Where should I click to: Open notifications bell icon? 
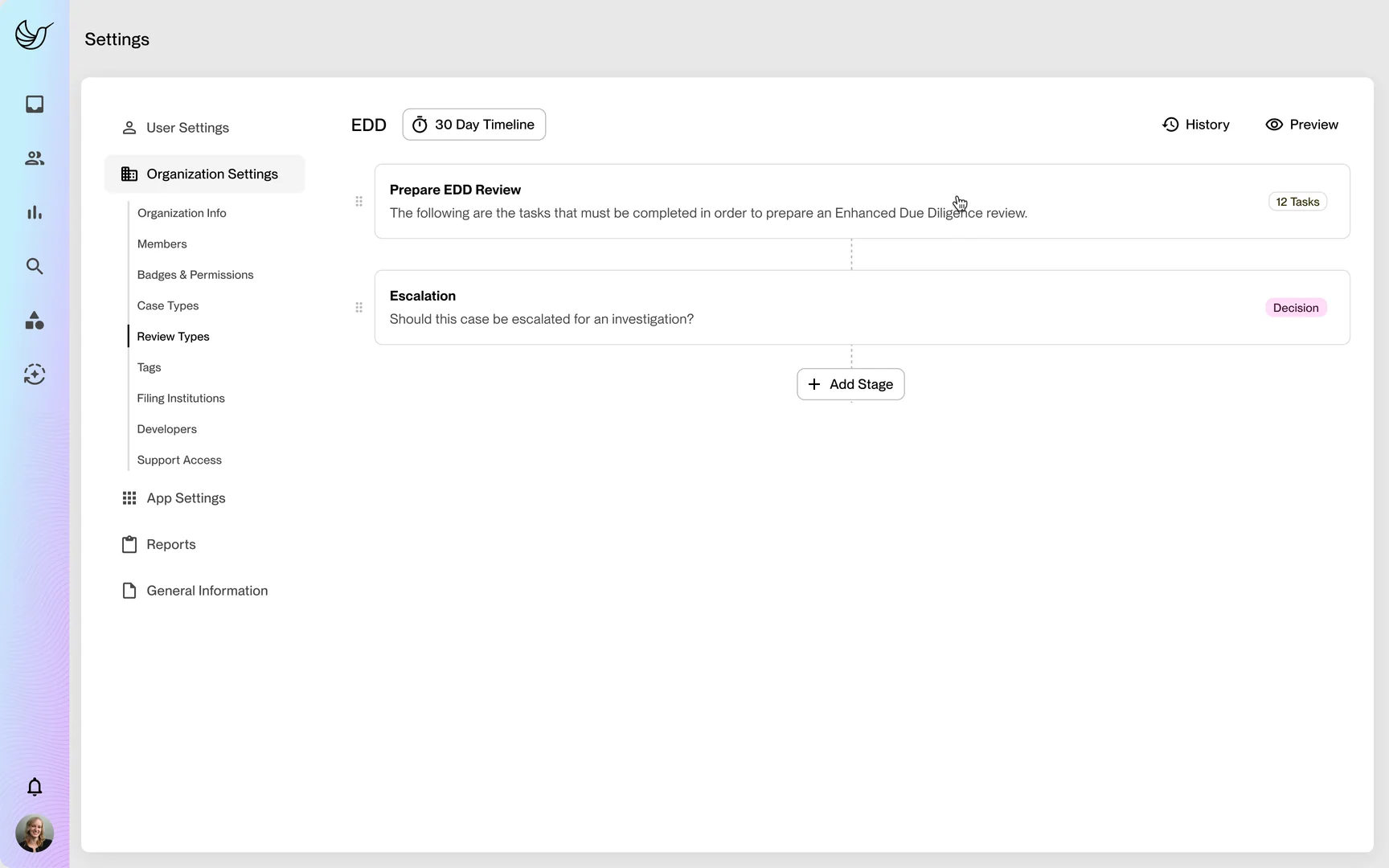pos(35,787)
